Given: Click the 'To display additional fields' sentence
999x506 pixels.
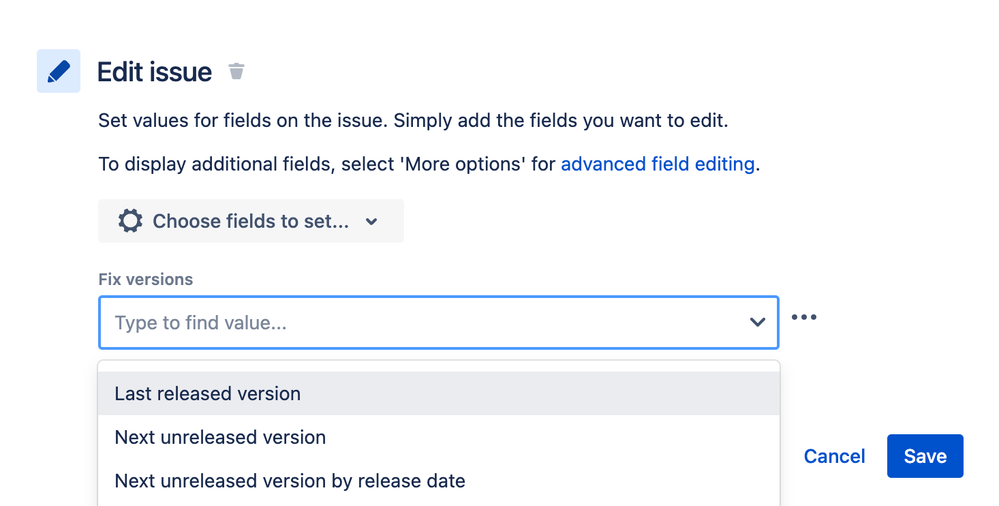Looking at the screenshot, I should pos(429,164).
